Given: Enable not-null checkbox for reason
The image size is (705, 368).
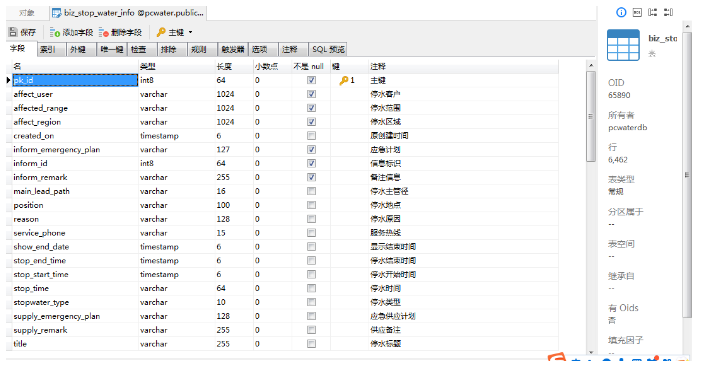Looking at the screenshot, I should [311, 219].
